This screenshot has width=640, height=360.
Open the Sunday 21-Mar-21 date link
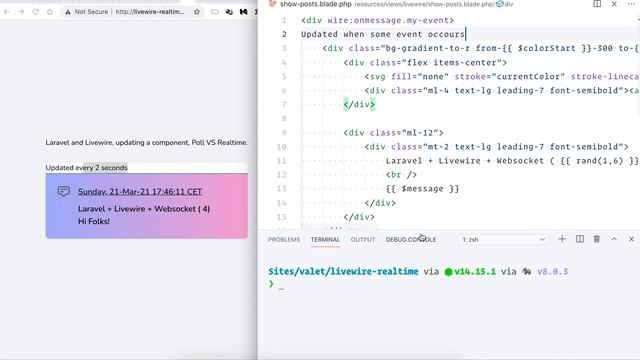(x=140, y=192)
